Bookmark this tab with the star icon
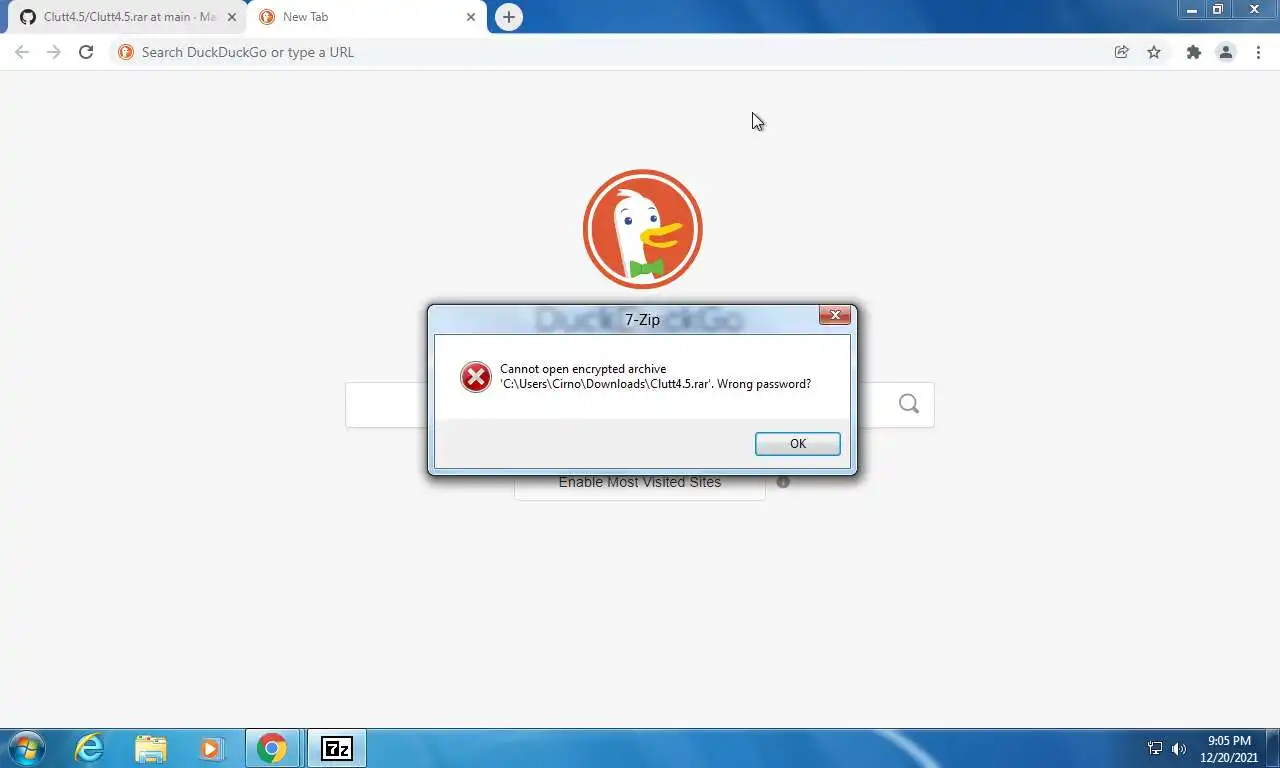 (1154, 52)
